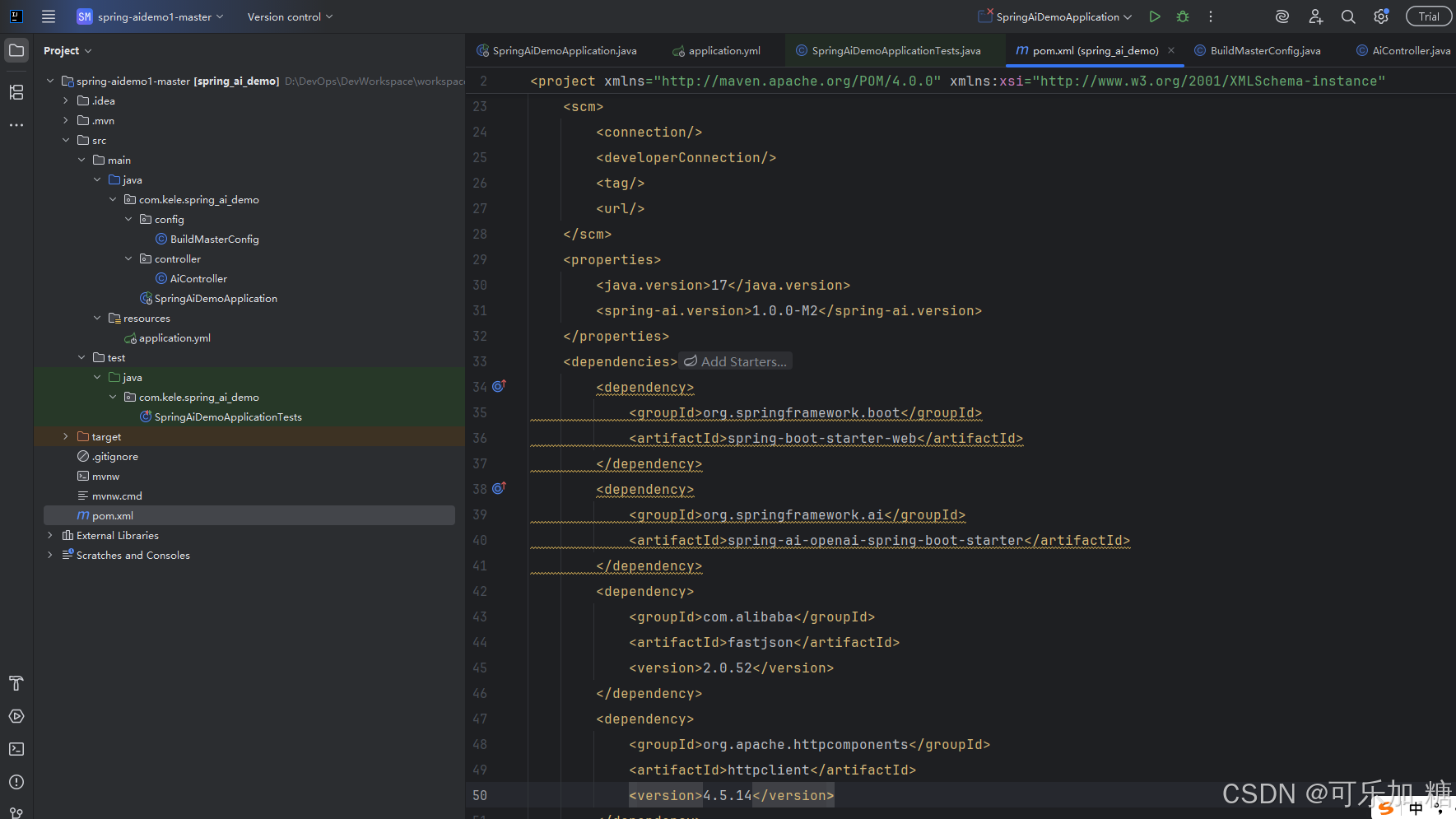Open the Git tool window
1456x819 pixels.
pyautogui.click(x=16, y=812)
